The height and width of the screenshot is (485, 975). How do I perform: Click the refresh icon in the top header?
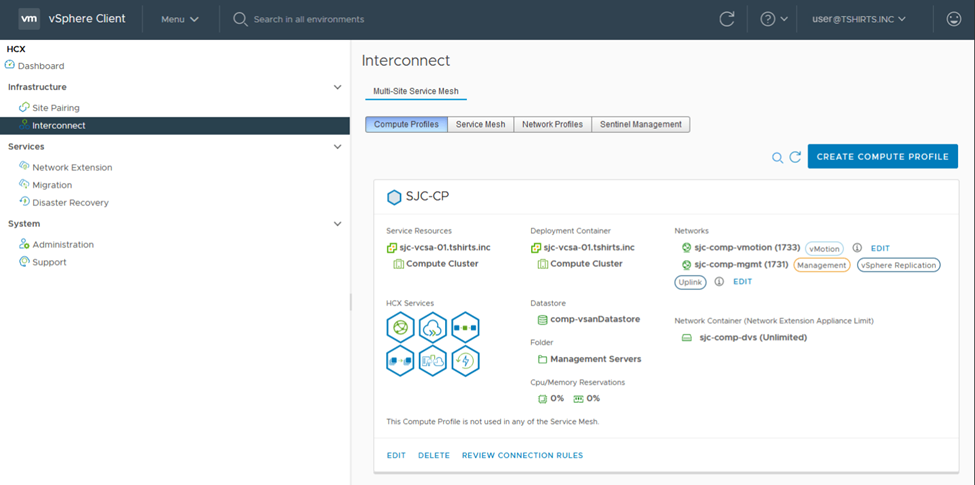(x=727, y=19)
